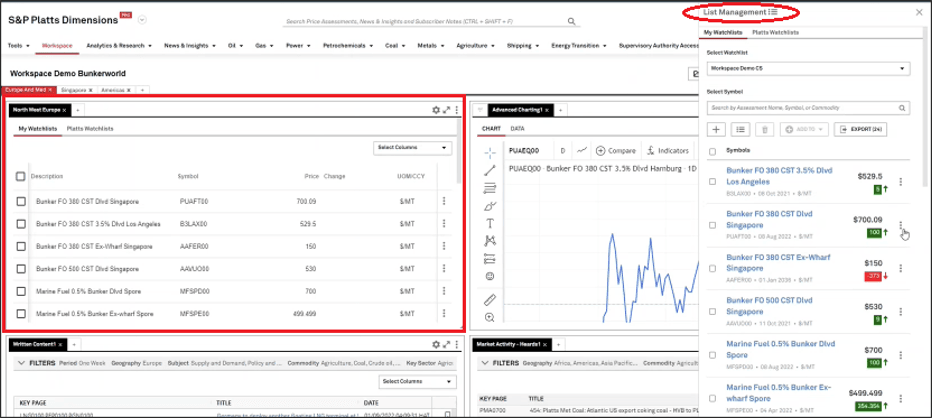Check the AAFER00 table row checkbox

point(21,246)
